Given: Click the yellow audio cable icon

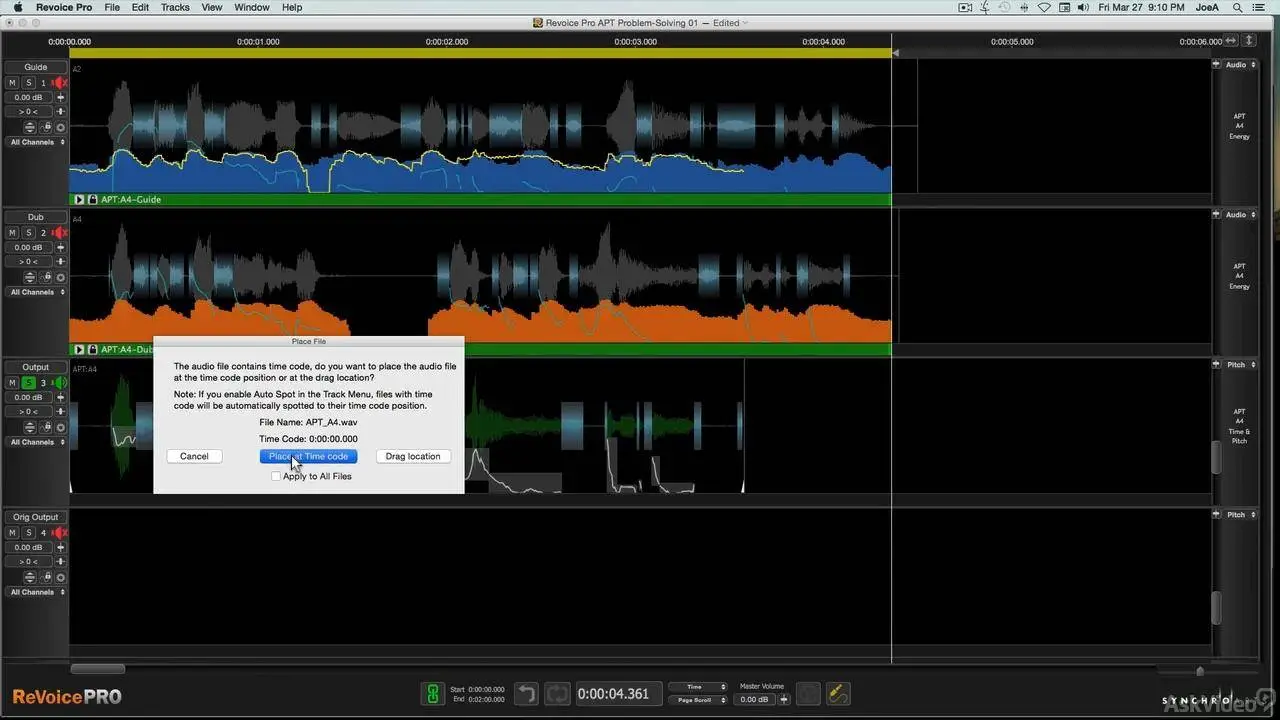Looking at the screenshot, I should [x=838, y=694].
